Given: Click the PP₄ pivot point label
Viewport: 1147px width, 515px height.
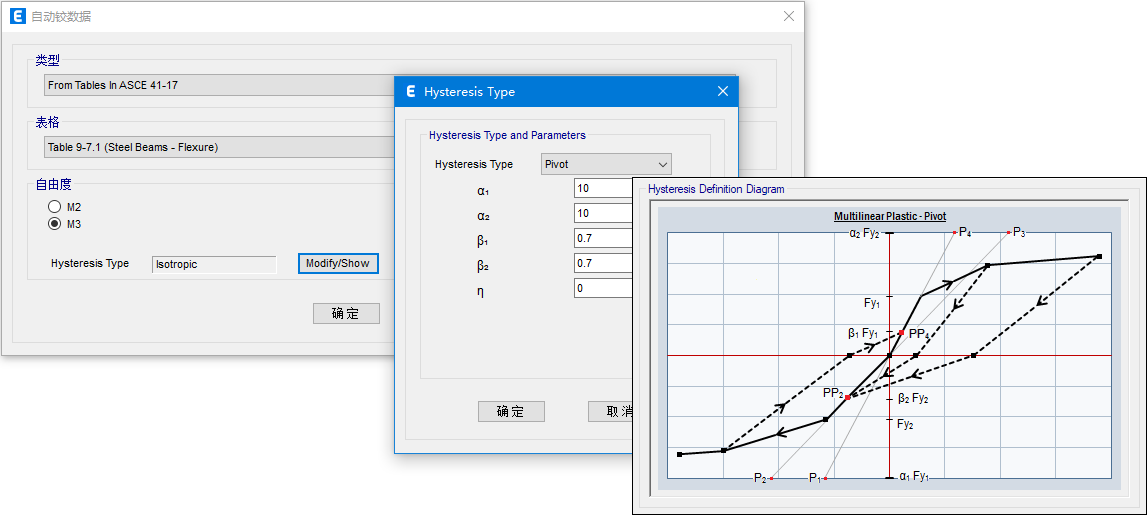Looking at the screenshot, I should tap(919, 334).
